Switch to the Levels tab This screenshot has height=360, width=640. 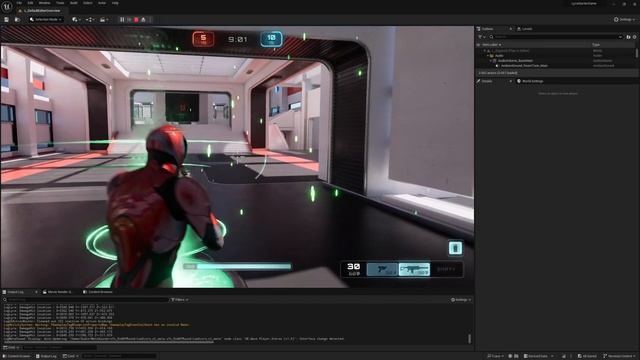tap(525, 29)
